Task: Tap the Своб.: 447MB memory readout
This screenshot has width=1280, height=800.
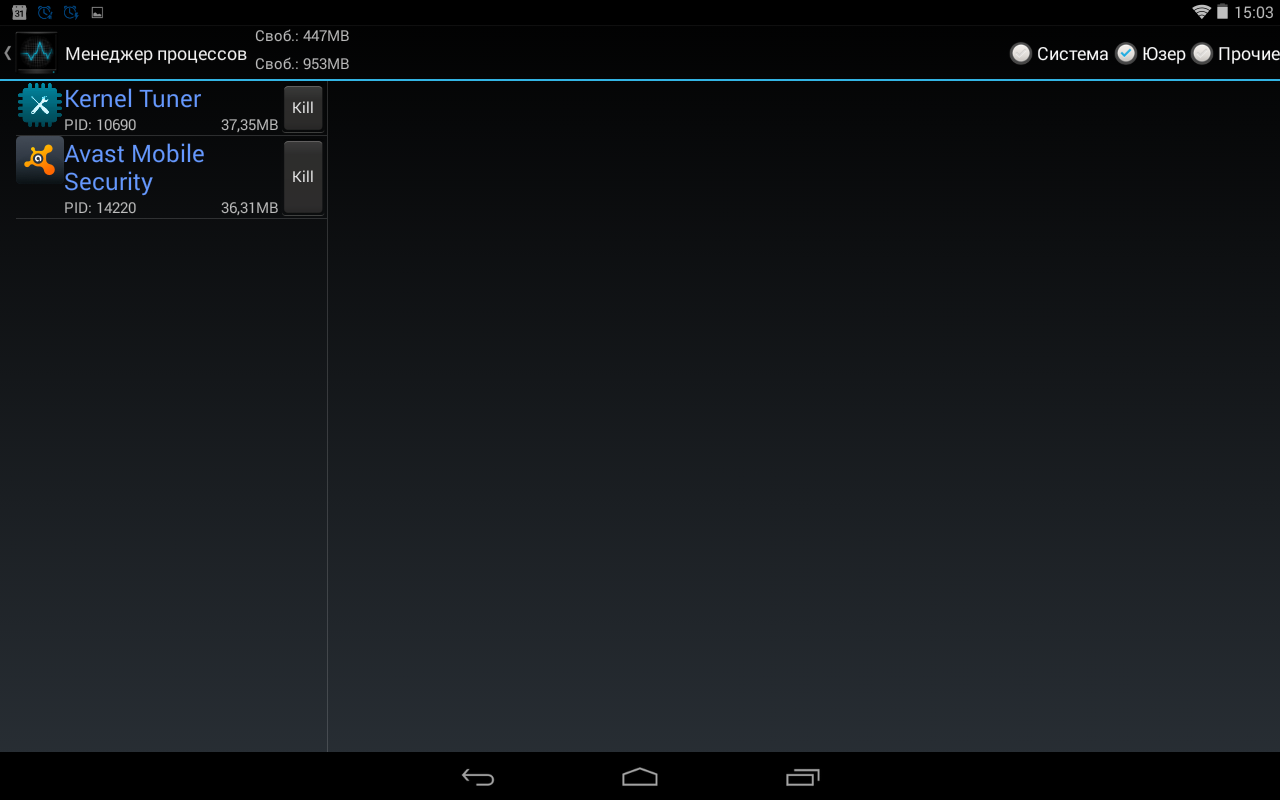Action: pos(302,36)
